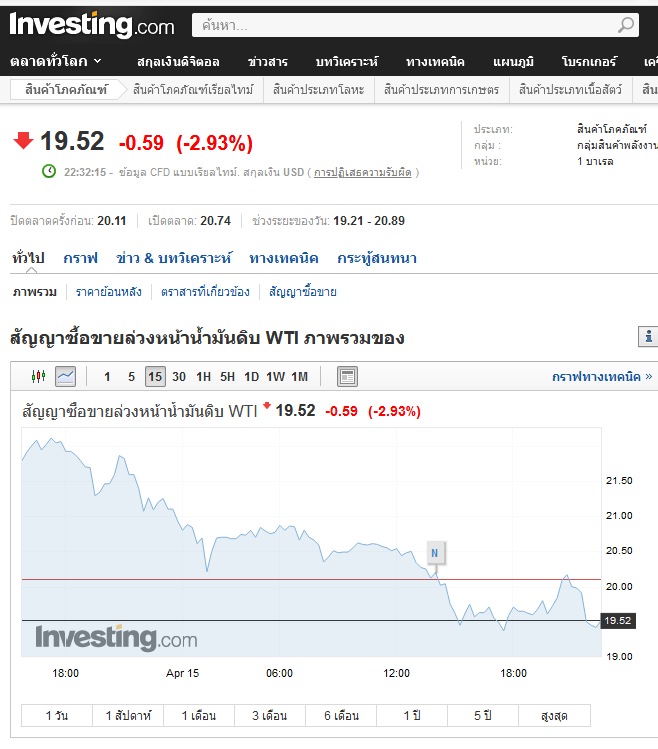Select the area chart type icon
Viewport: 658px width, 749px height.
(x=65, y=377)
